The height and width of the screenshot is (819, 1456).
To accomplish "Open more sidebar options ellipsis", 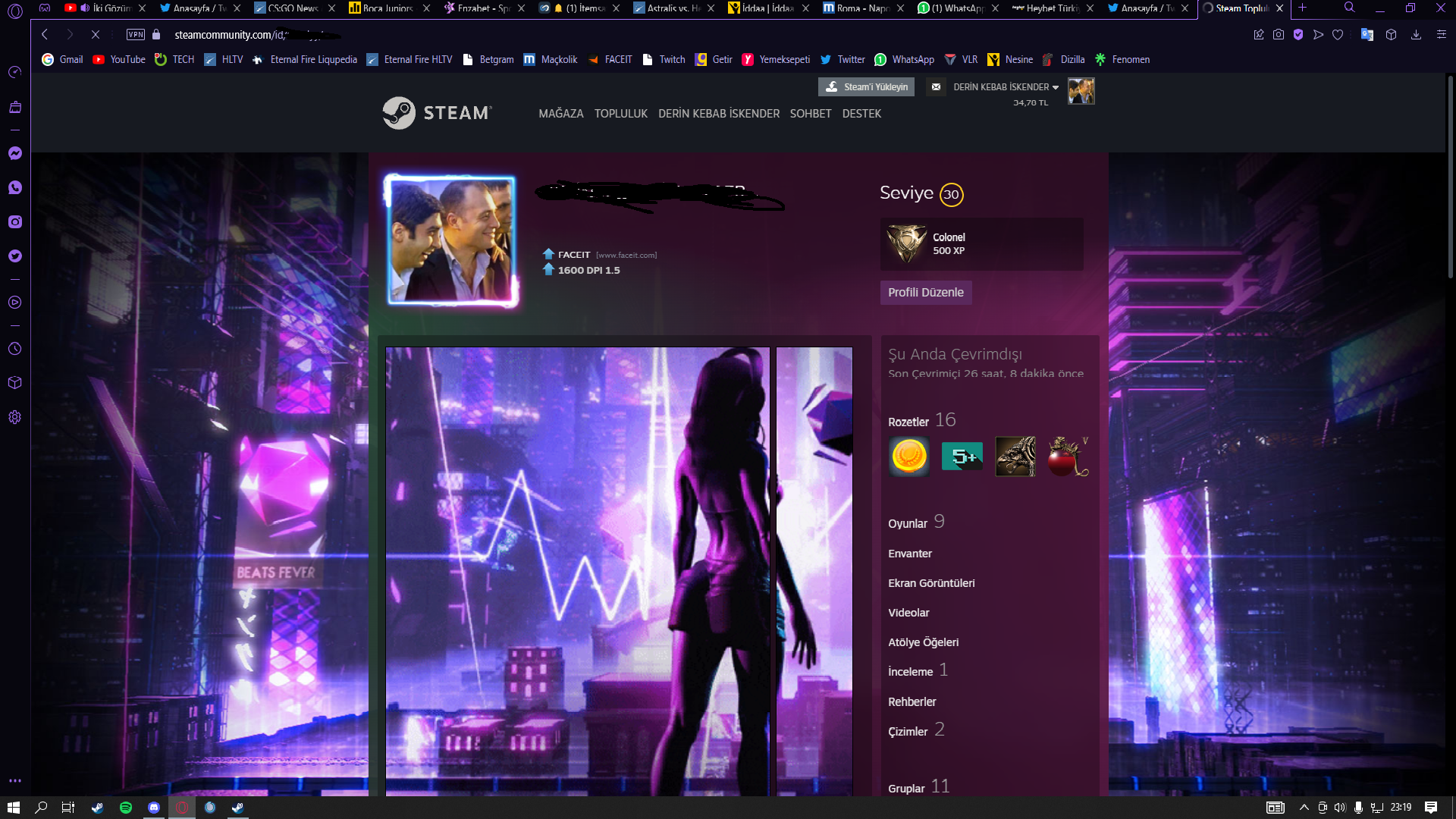I will (14, 780).
